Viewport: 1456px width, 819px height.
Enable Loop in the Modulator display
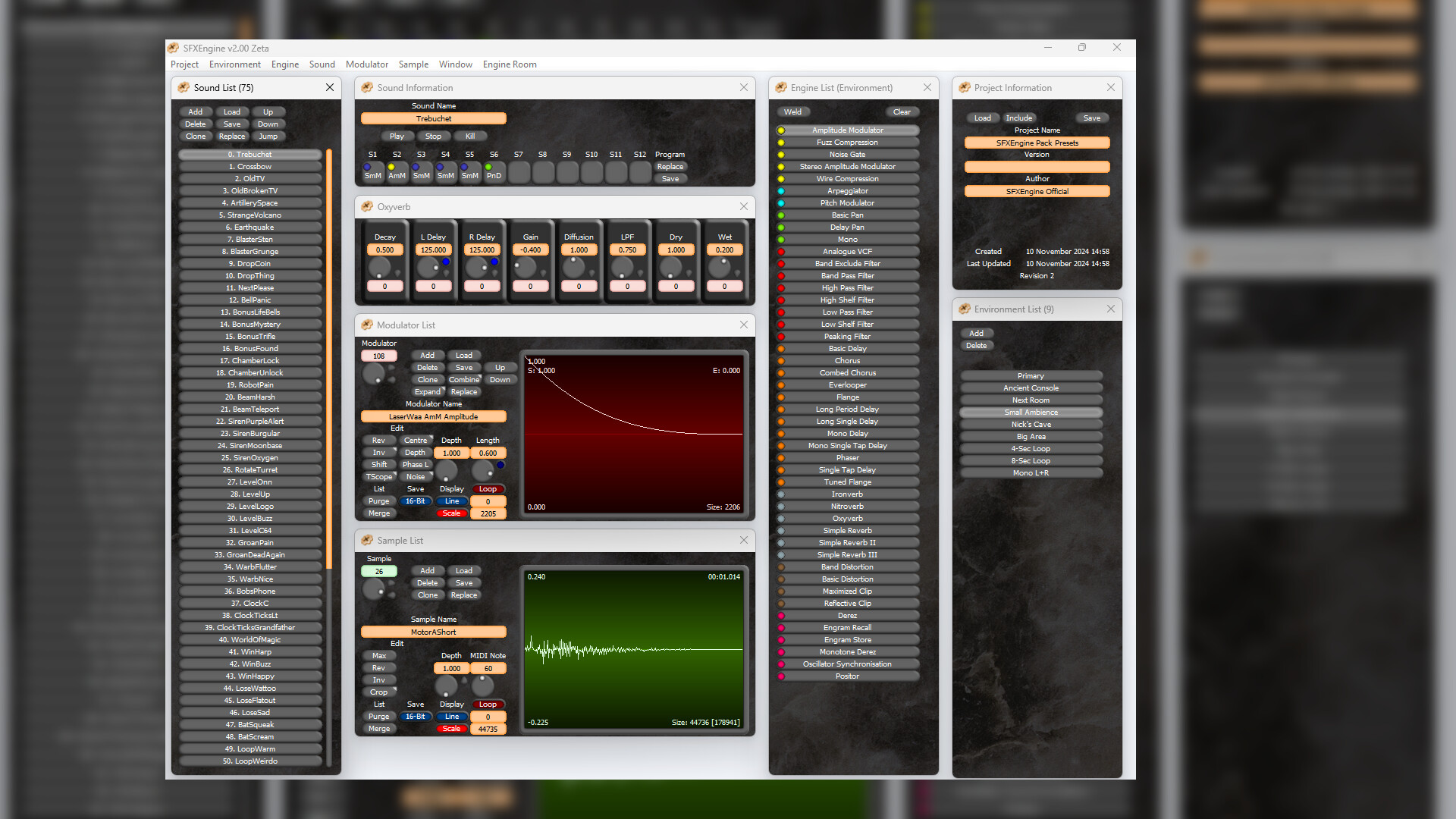(x=488, y=488)
